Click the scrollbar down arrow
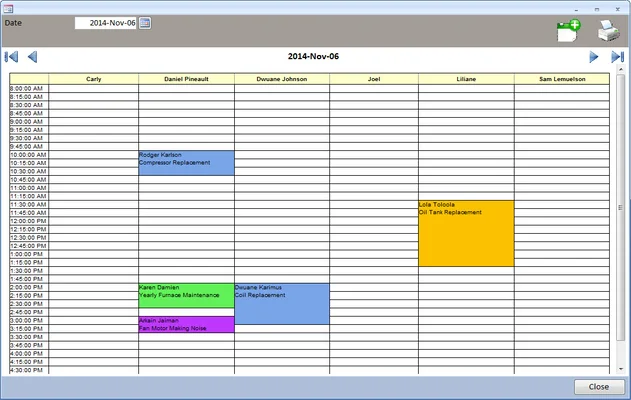Image resolution: width=631 pixels, height=400 pixels. pyautogui.click(x=620, y=368)
